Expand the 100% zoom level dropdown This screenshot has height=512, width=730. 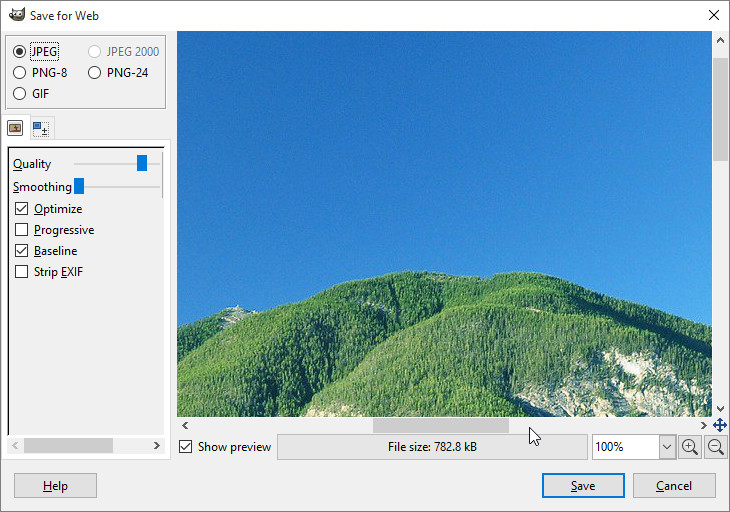click(x=667, y=447)
